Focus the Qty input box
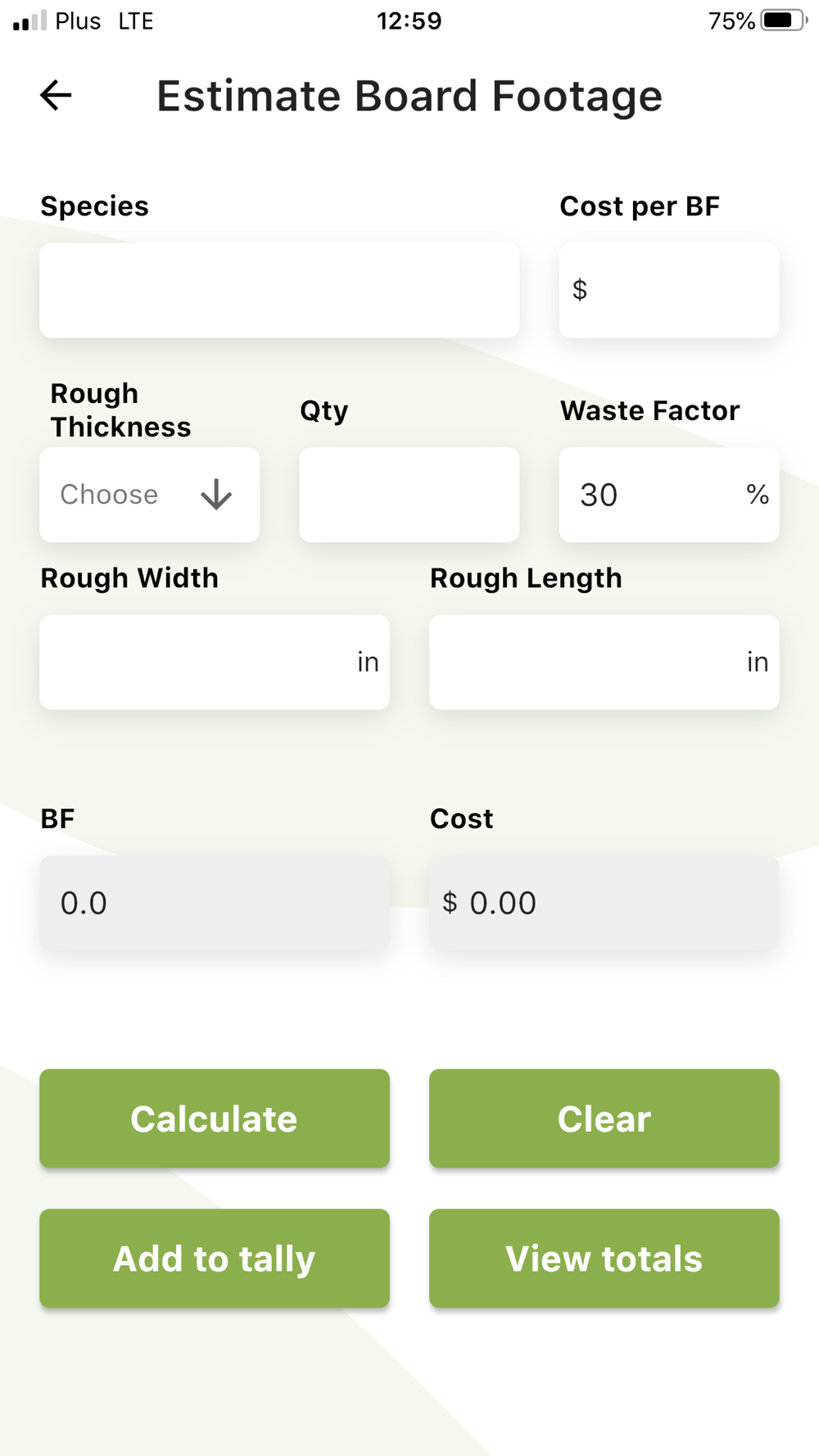Viewport: 819px width, 1456px height. (409, 495)
